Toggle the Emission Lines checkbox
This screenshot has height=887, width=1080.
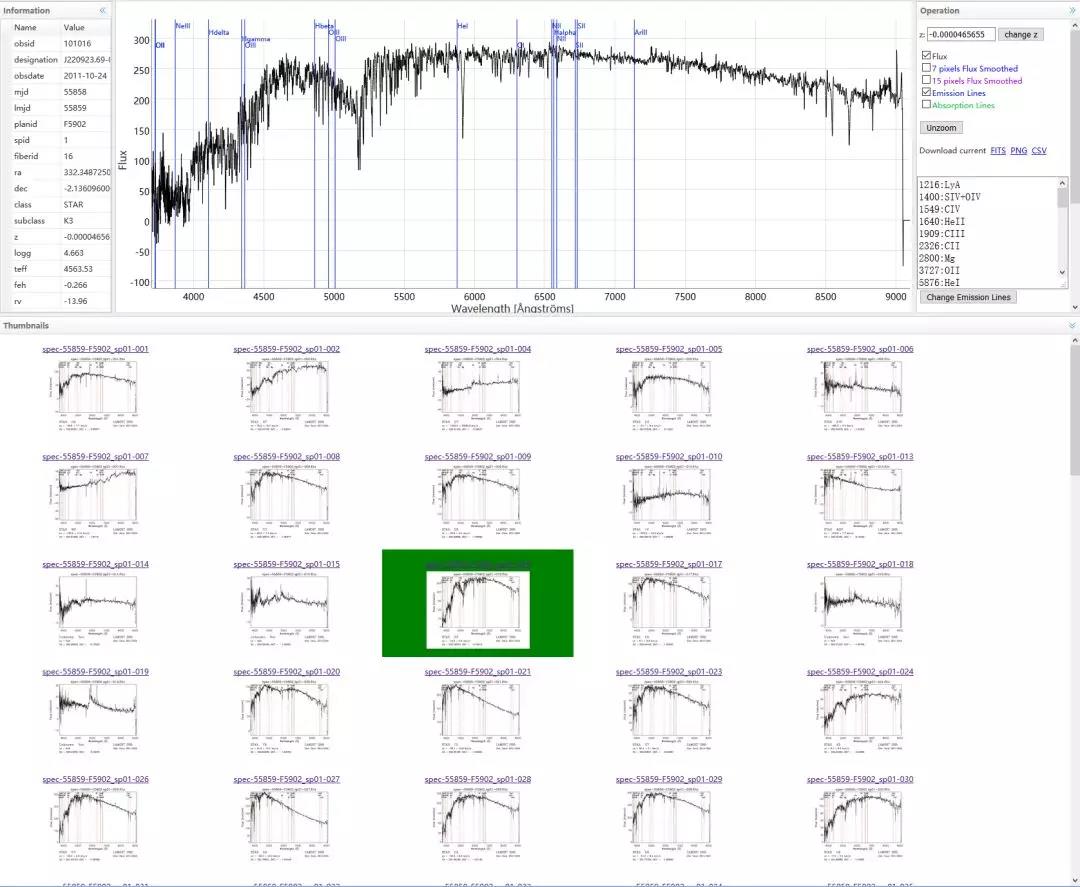point(926,92)
